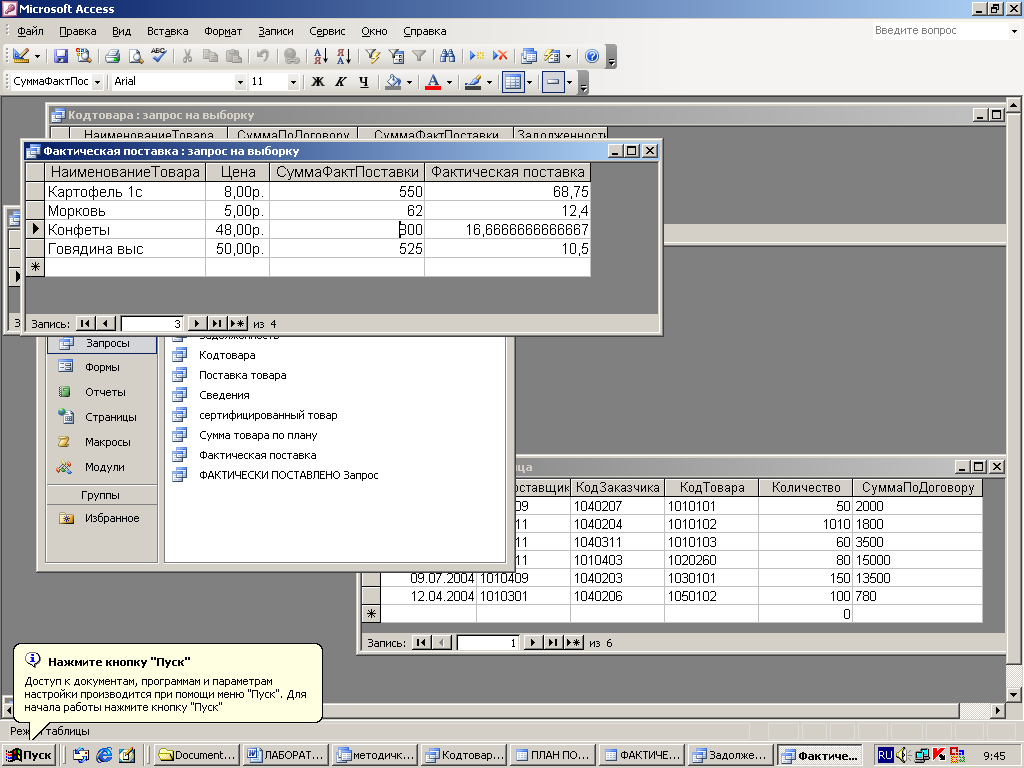Open the Gridlines button dropdown arrow
The width and height of the screenshot is (1024, 768).
tap(529, 82)
